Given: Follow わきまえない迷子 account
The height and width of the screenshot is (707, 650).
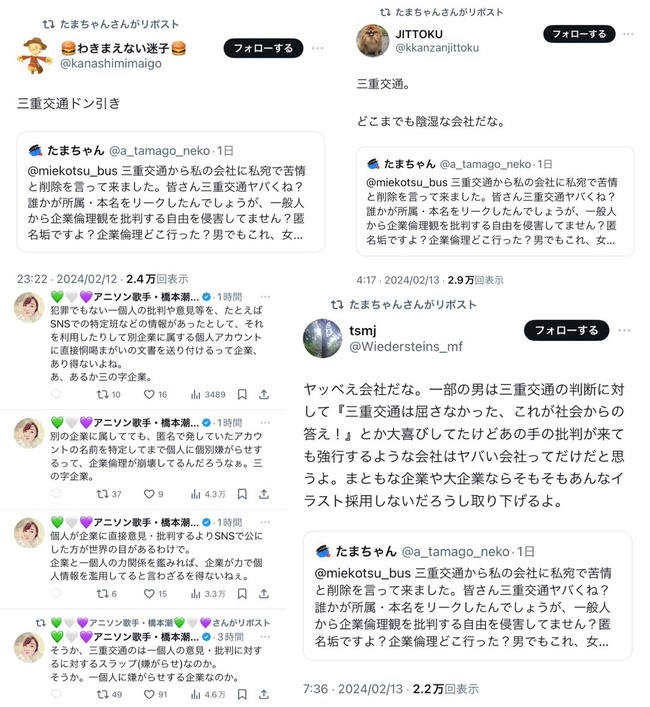Looking at the screenshot, I should 263,48.
